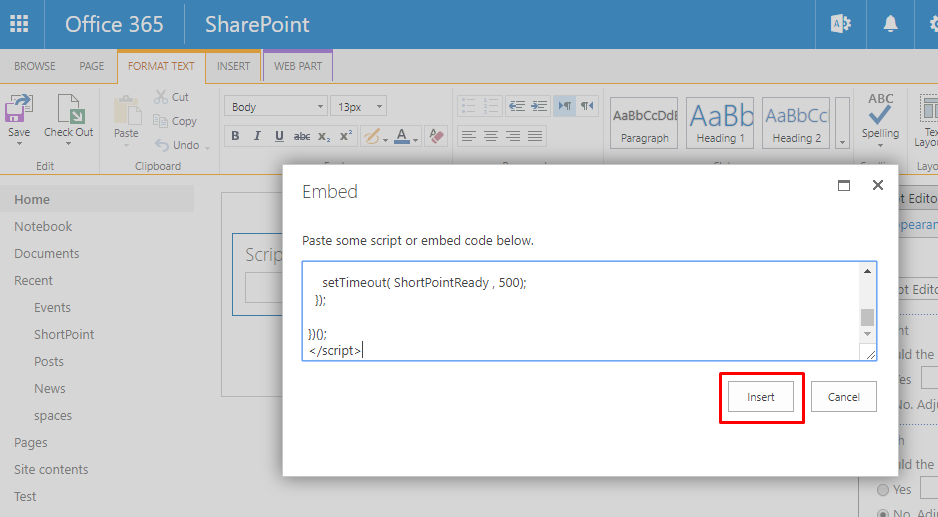Increase the indent

(x=539, y=107)
